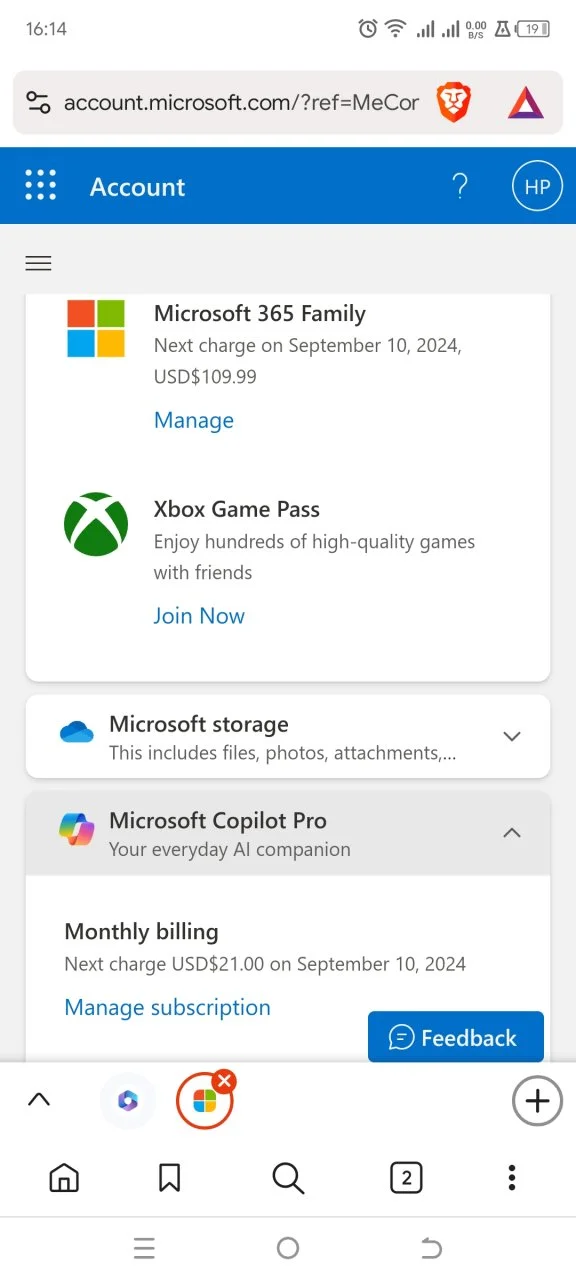Open the hamburger navigation menu
This screenshot has width=576, height=1280.
click(38, 263)
